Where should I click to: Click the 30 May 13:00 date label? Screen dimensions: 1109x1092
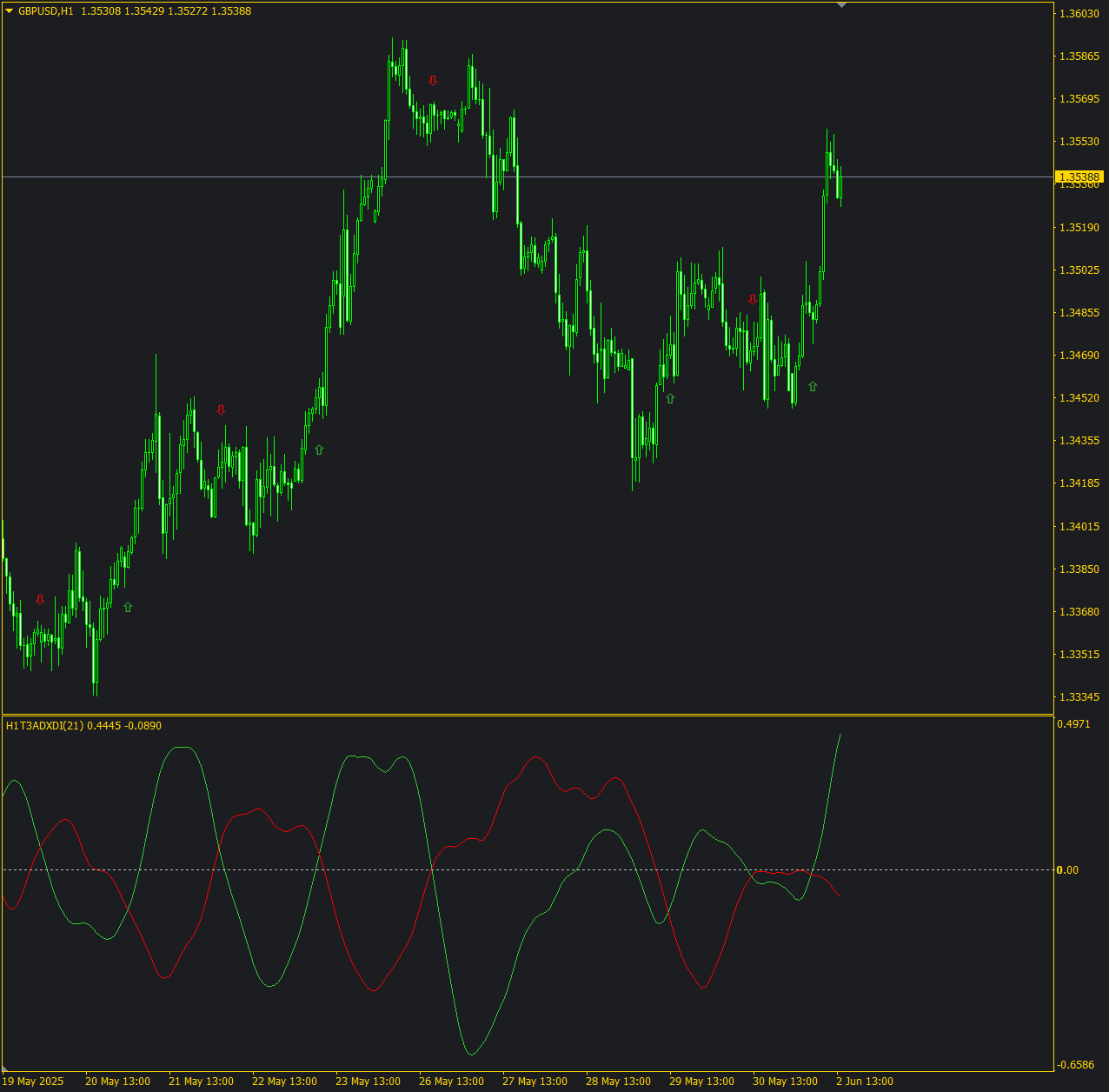pos(785,1082)
